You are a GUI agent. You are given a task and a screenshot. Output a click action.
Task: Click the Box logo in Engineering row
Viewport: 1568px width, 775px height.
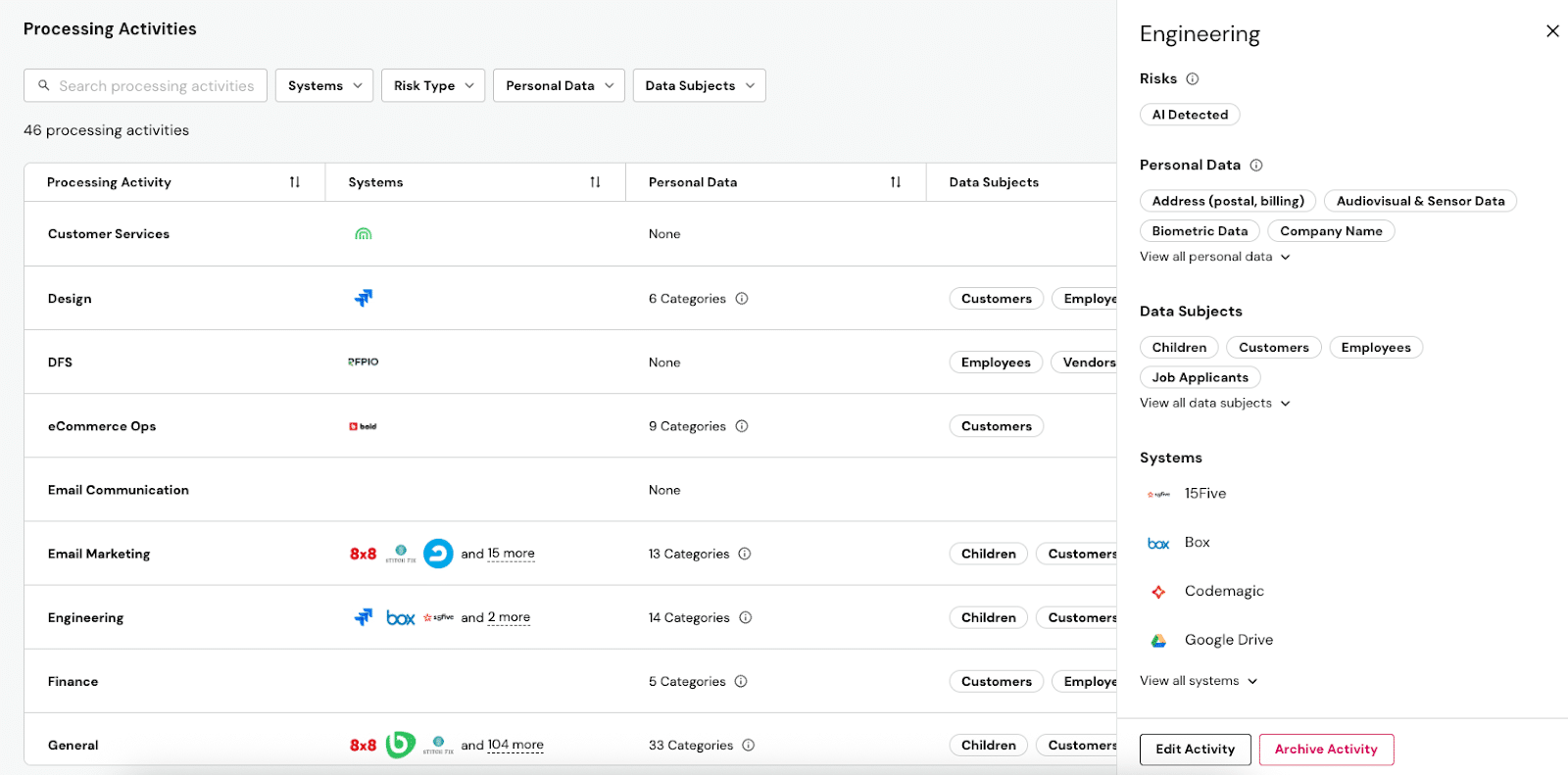[x=401, y=618]
